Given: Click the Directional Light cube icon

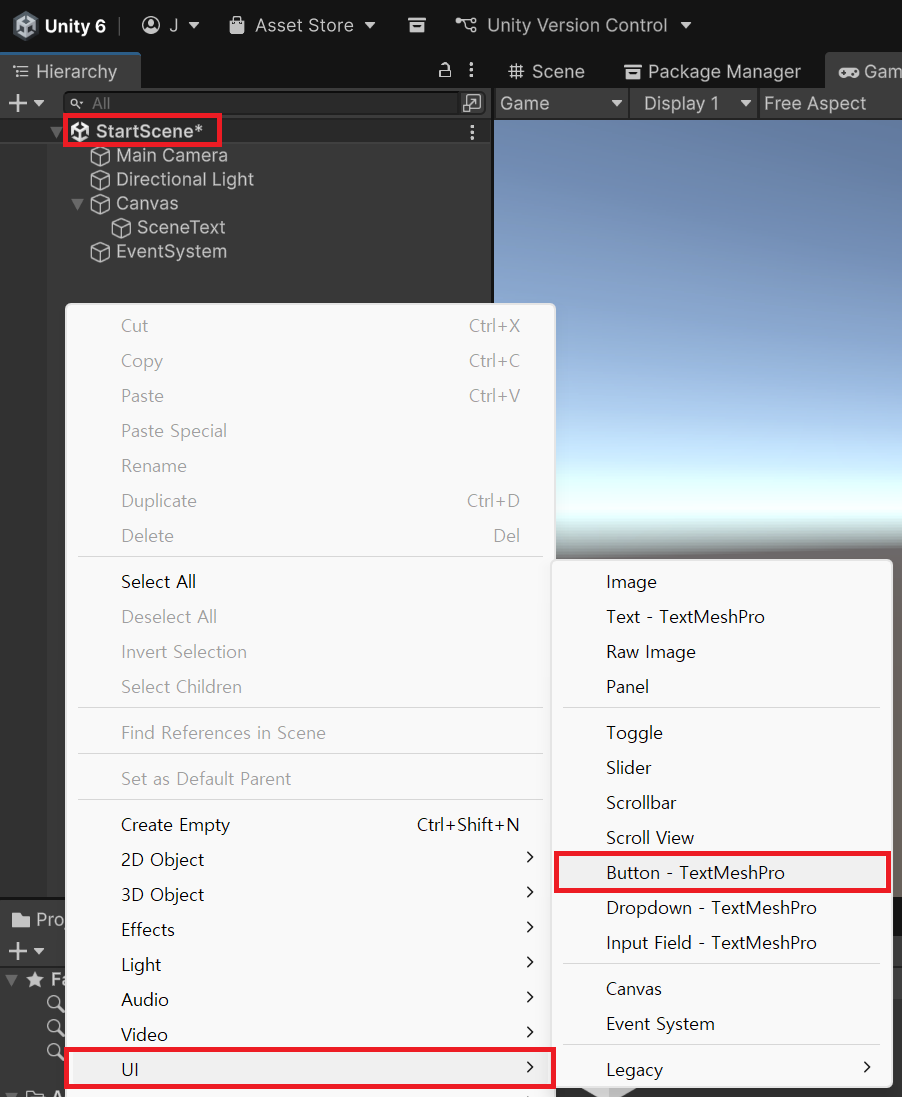Looking at the screenshot, I should pyautogui.click(x=100, y=180).
